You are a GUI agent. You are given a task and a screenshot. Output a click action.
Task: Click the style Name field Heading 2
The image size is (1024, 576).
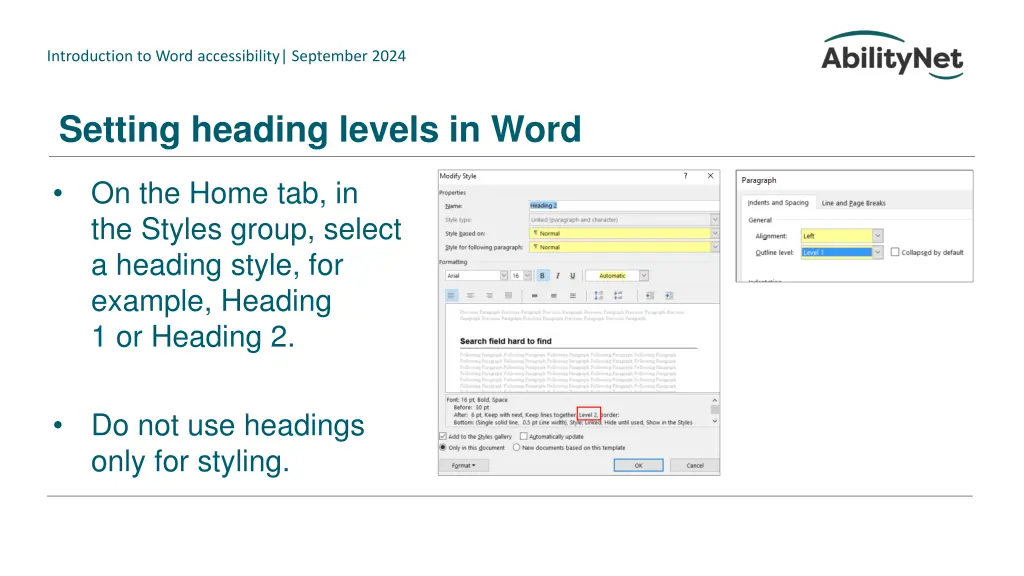pyautogui.click(x=624, y=206)
